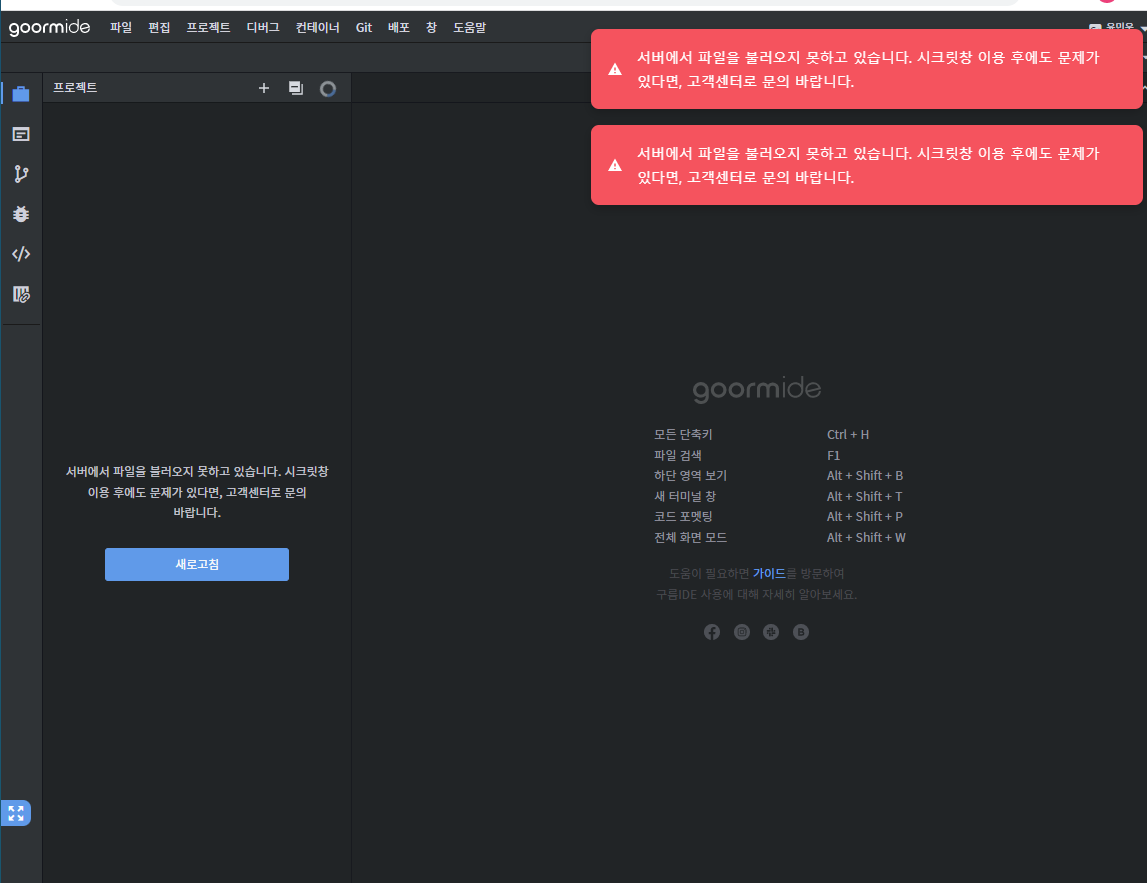Click the warning icon in first error toast
The width and height of the screenshot is (1147, 883).
pyautogui.click(x=615, y=69)
